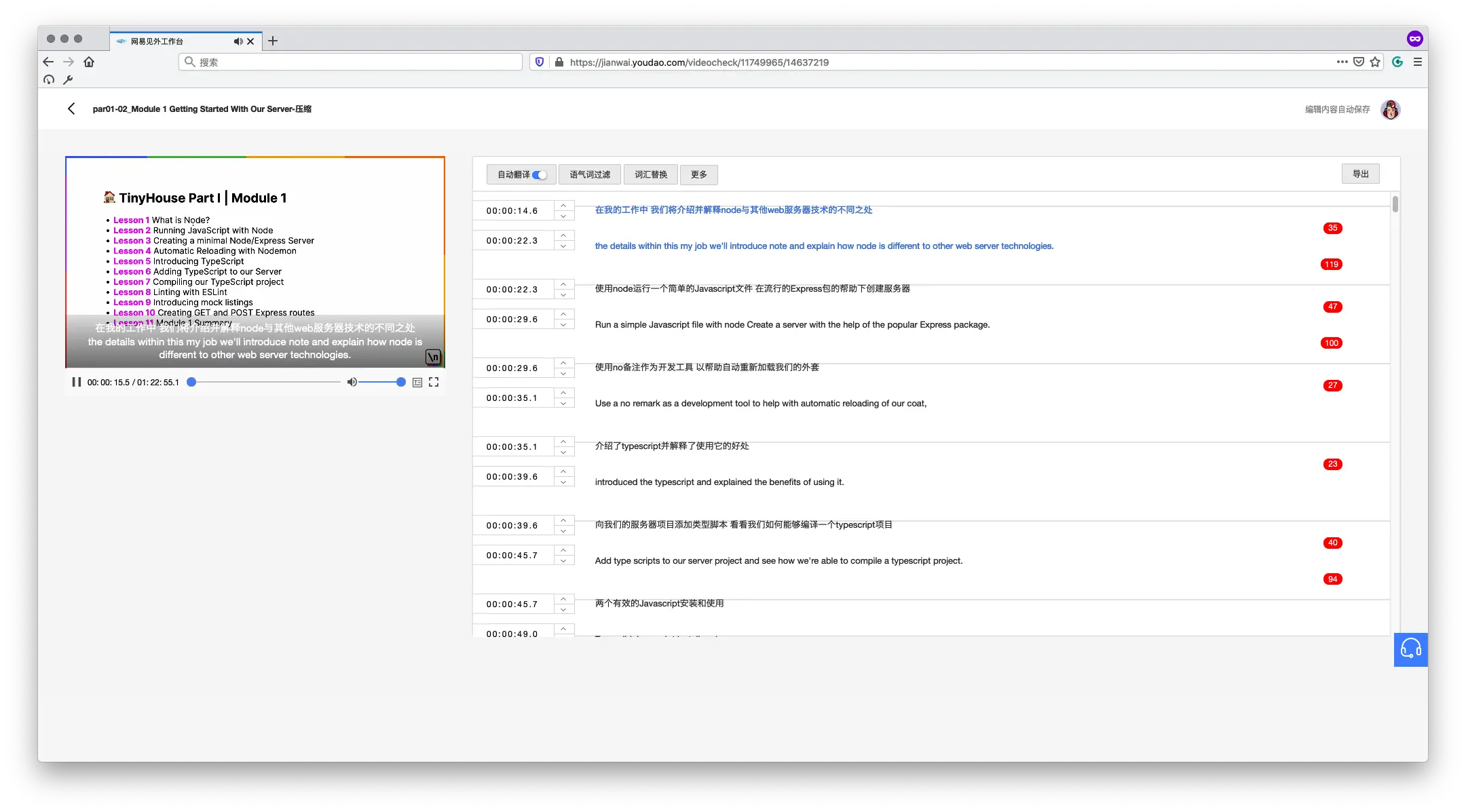Enter fullscreen video mode

coord(434,382)
